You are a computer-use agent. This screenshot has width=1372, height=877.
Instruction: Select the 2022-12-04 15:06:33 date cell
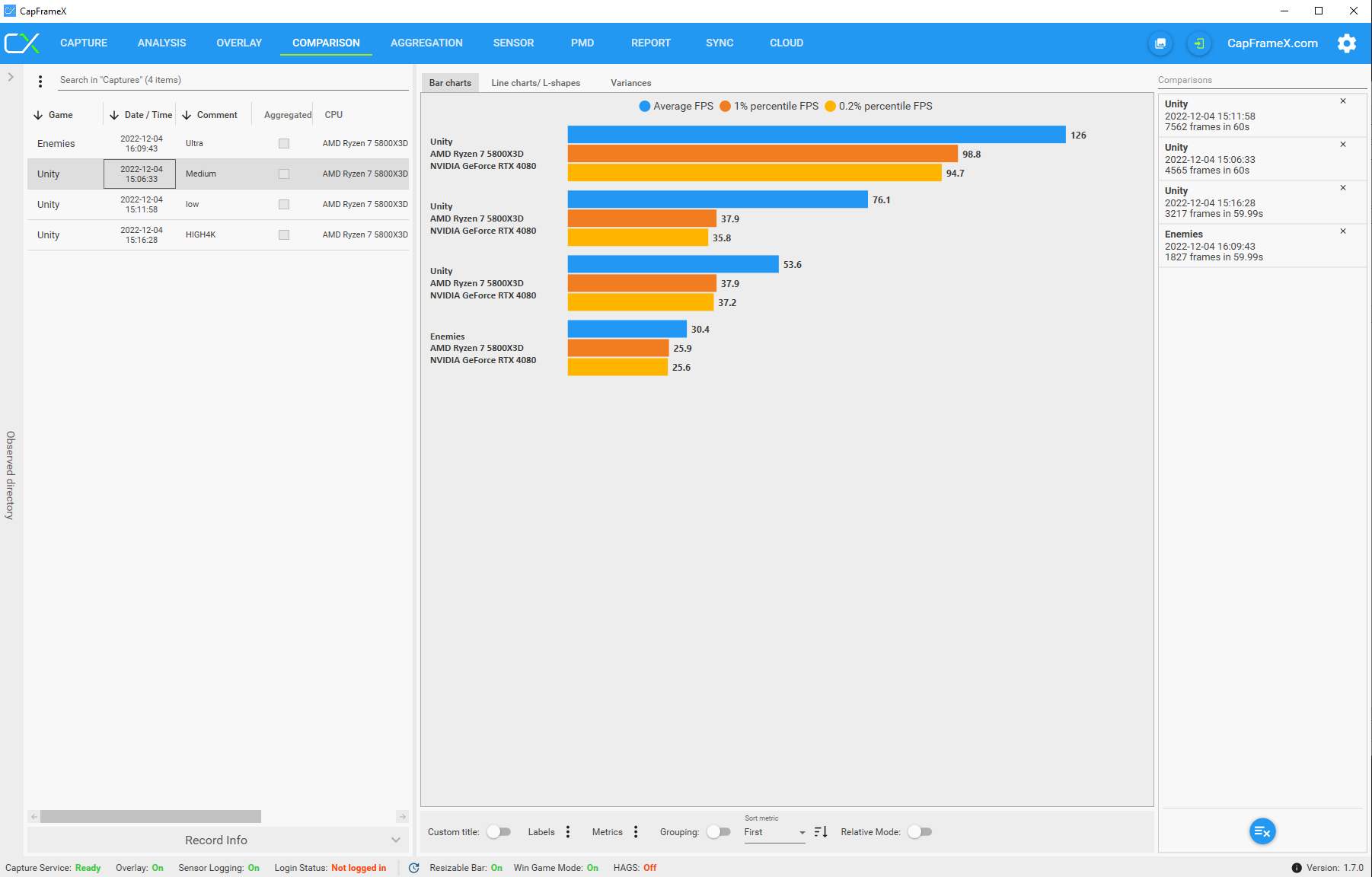(140, 174)
